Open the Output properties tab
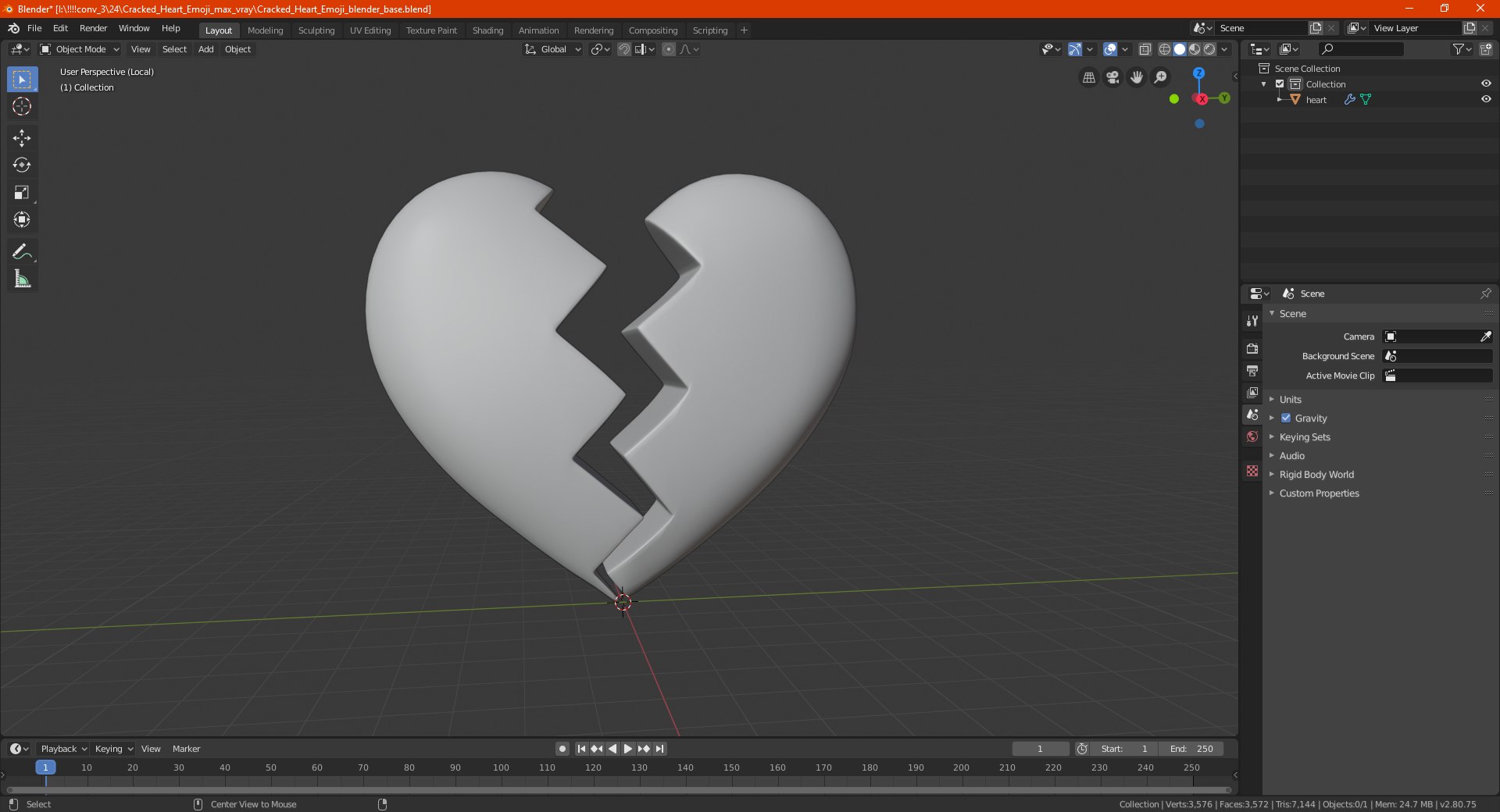 coord(1252,370)
